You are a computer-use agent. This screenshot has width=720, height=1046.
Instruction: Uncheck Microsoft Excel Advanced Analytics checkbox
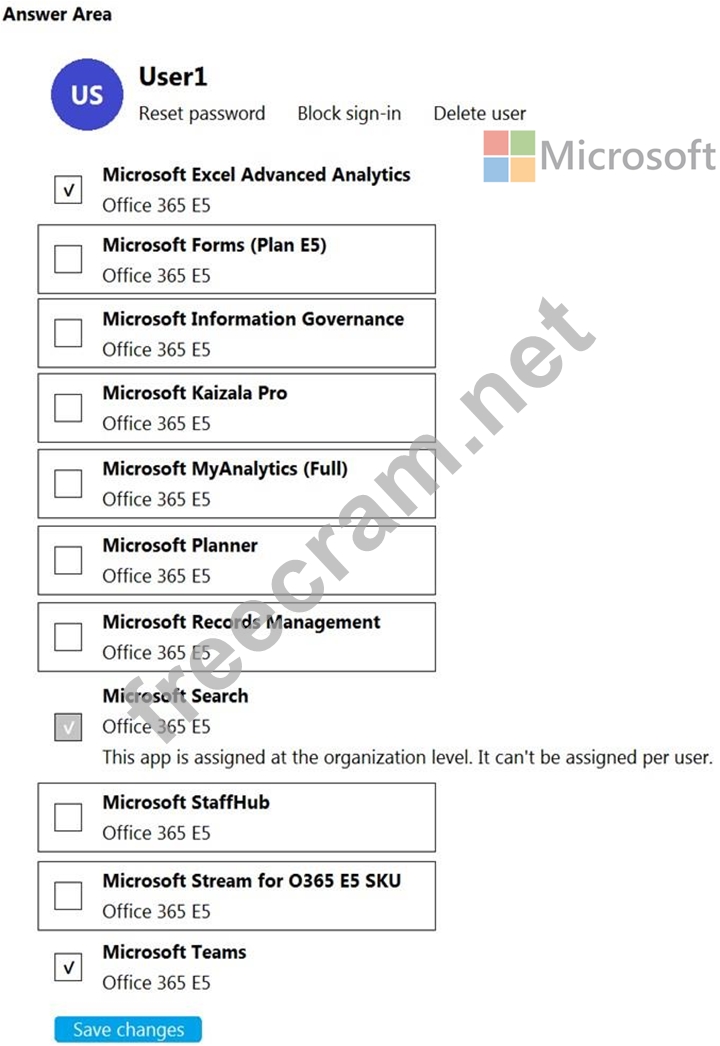click(68, 189)
